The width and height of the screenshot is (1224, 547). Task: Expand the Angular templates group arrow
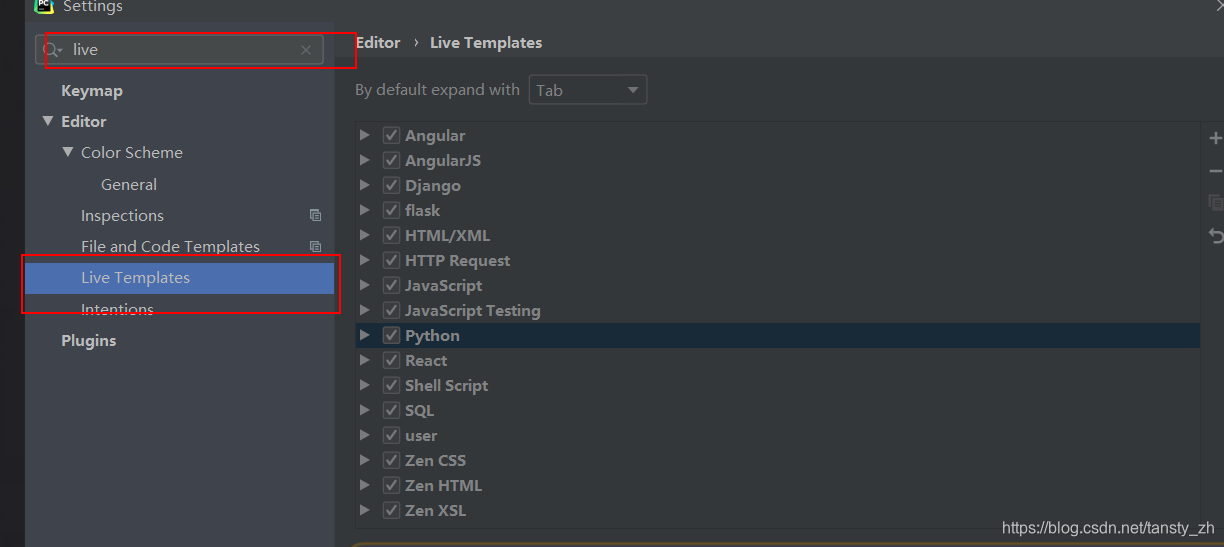(x=365, y=135)
